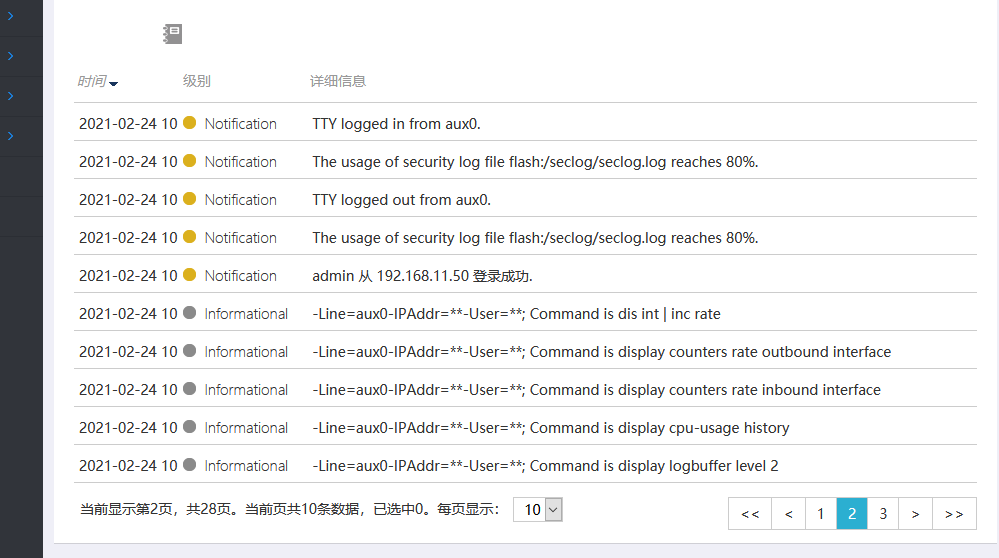
Task: Go to previous page with < button
Action: 789,513
